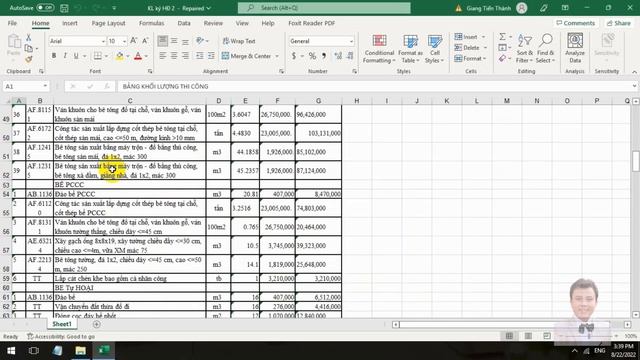The image size is (640, 360).
Task: Open Windows Start menu
Action: 11,351
